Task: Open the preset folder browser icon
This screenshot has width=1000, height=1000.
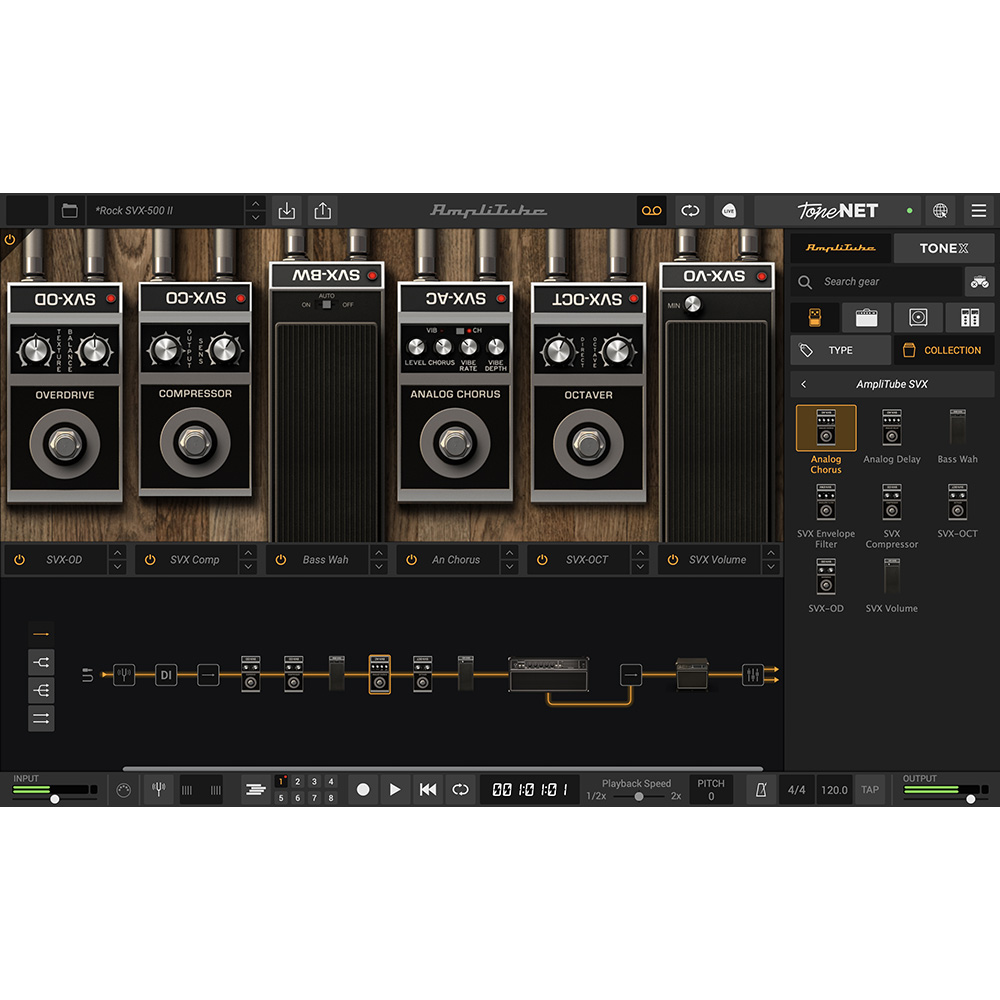Action: point(70,210)
